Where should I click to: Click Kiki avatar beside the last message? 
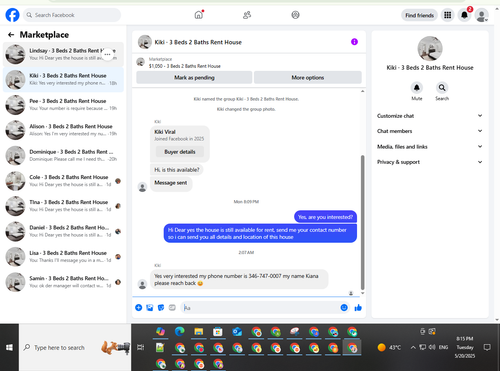pos(142,284)
